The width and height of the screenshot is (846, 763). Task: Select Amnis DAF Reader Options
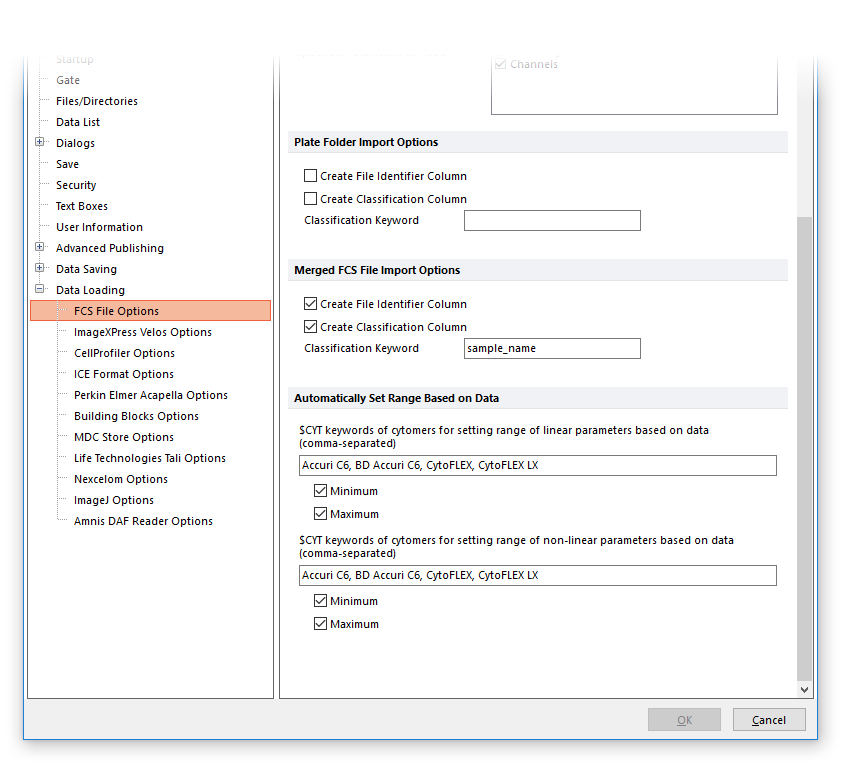pyautogui.click(x=143, y=521)
